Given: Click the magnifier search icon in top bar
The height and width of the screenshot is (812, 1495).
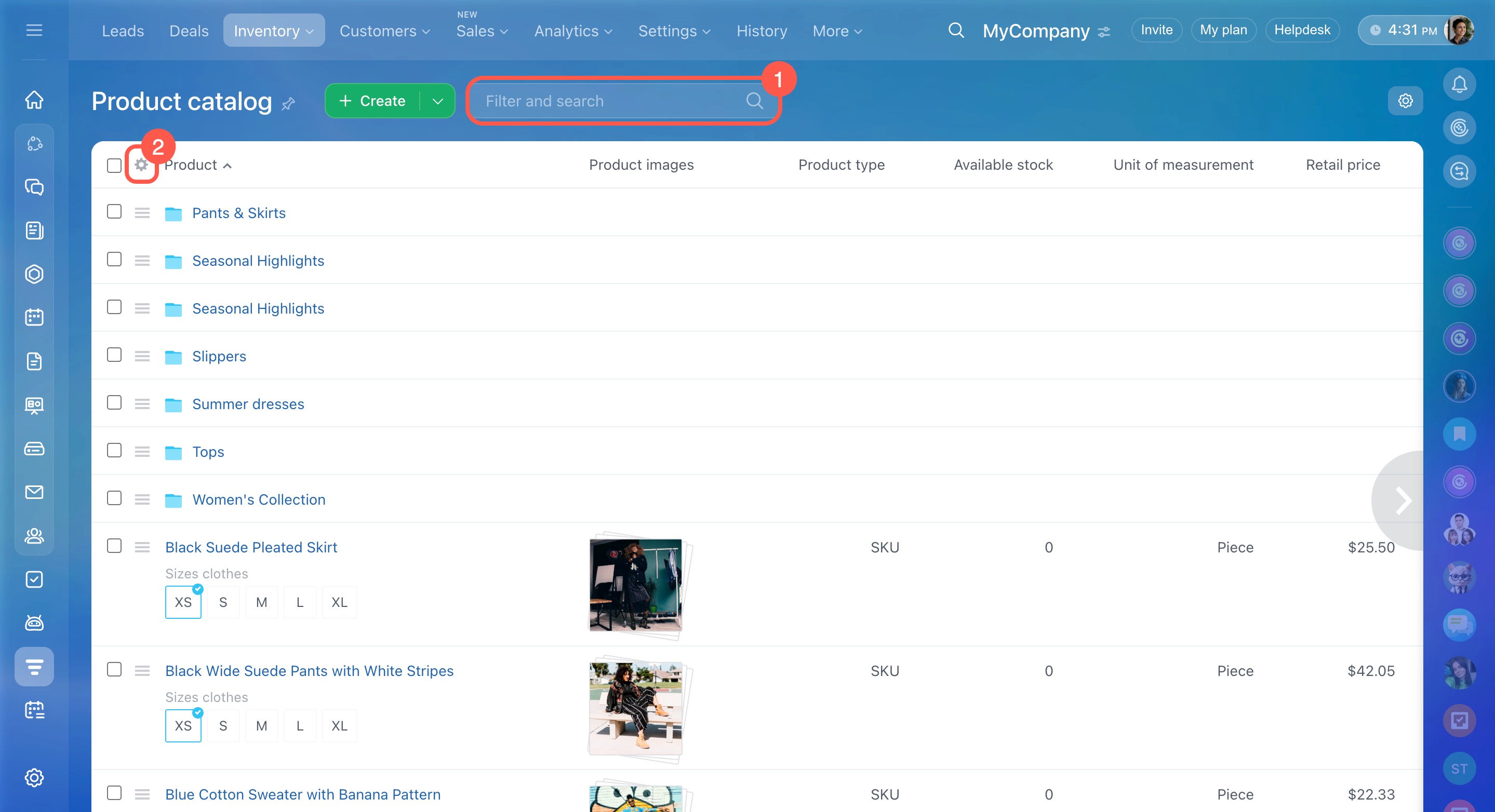Looking at the screenshot, I should point(956,30).
